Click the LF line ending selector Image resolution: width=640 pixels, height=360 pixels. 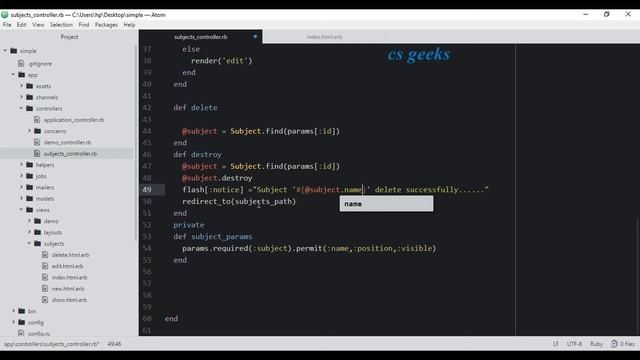tap(556, 344)
